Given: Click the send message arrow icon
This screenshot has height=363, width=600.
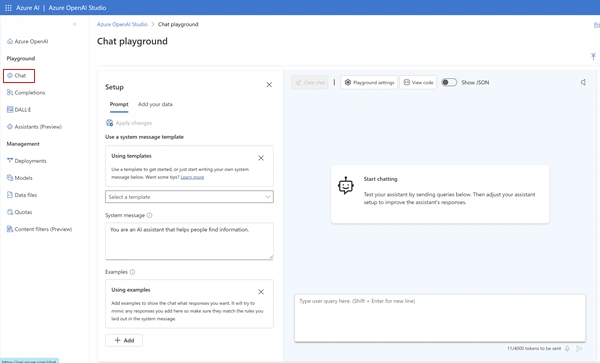Looking at the screenshot, I should (580, 348).
